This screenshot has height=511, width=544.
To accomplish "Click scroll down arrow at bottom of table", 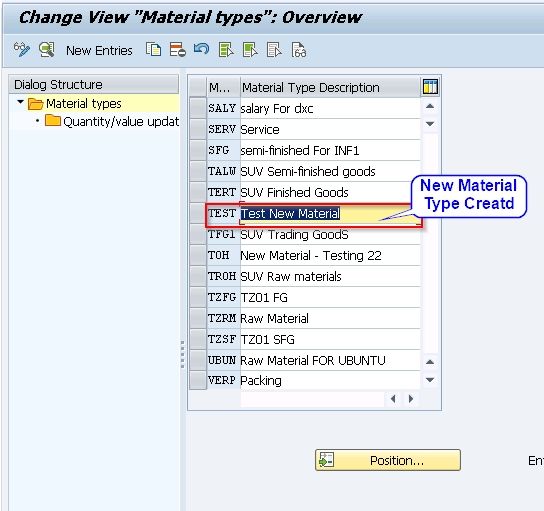I will 430,380.
